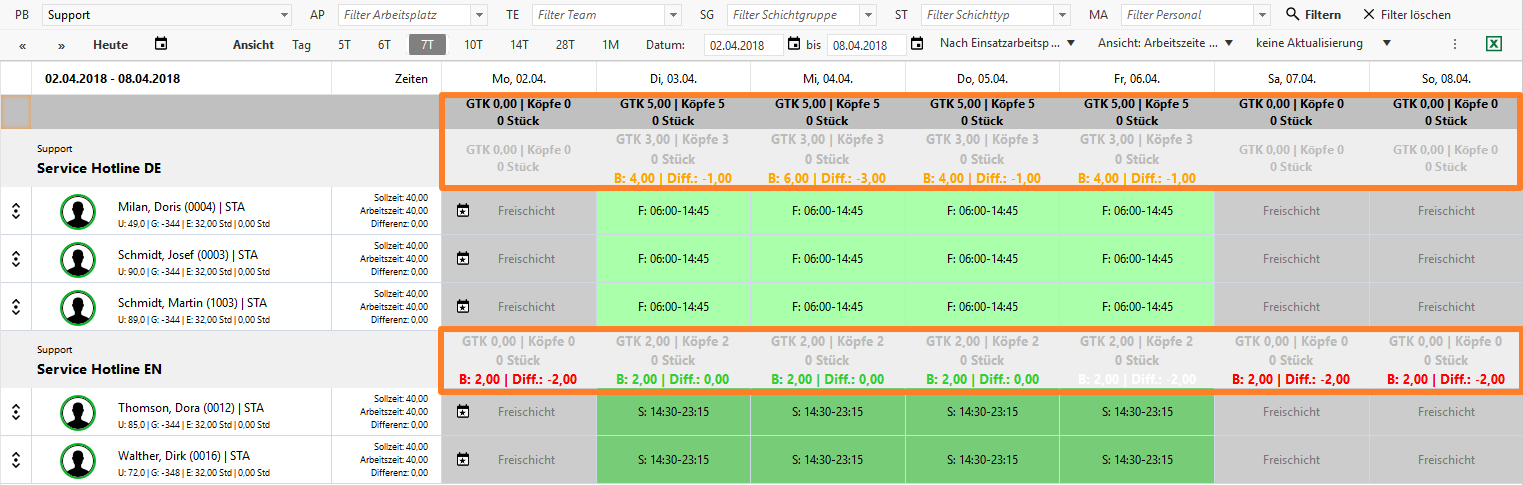Go to previous period with double-left arrow
This screenshot has width=1523, height=485.
click(x=22, y=45)
